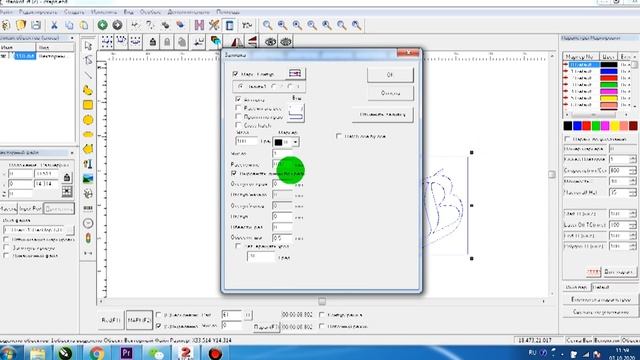The image size is (640, 360).
Task: Select the Input Port tab in left panel
Action: [x=31, y=209]
